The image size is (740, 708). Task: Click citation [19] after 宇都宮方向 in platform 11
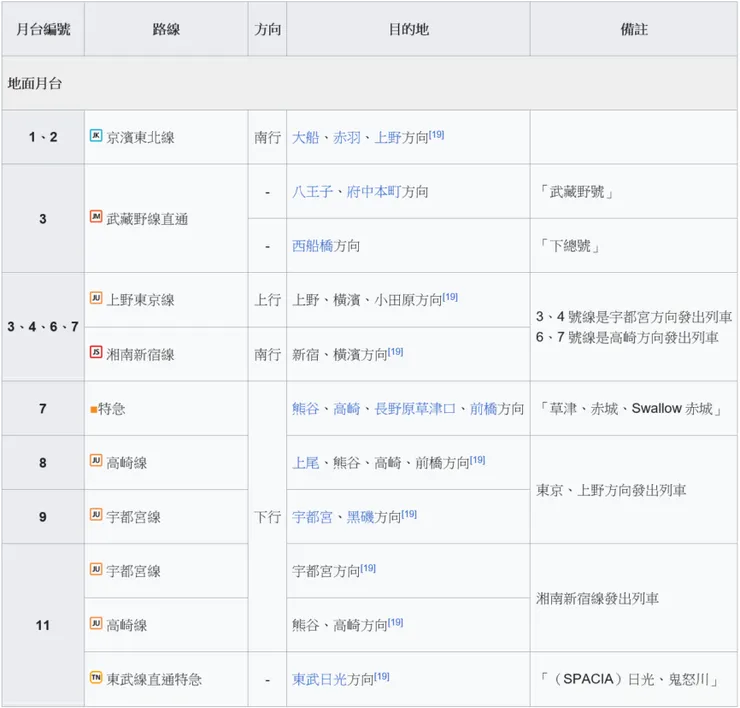click(368, 568)
